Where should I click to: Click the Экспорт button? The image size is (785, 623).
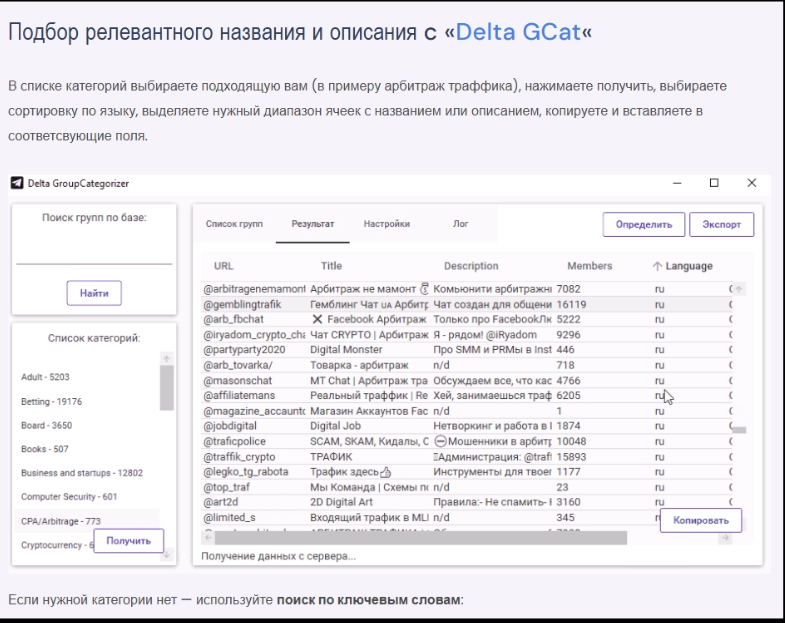[721, 224]
